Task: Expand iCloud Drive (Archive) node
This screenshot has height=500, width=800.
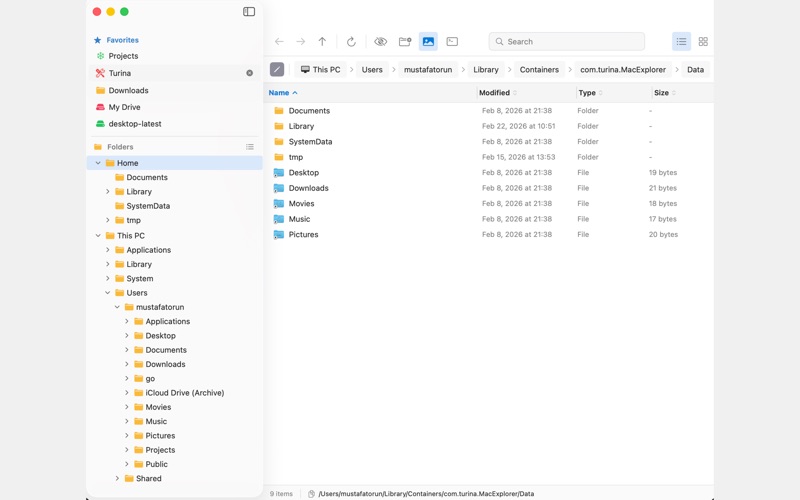Action: click(x=127, y=393)
